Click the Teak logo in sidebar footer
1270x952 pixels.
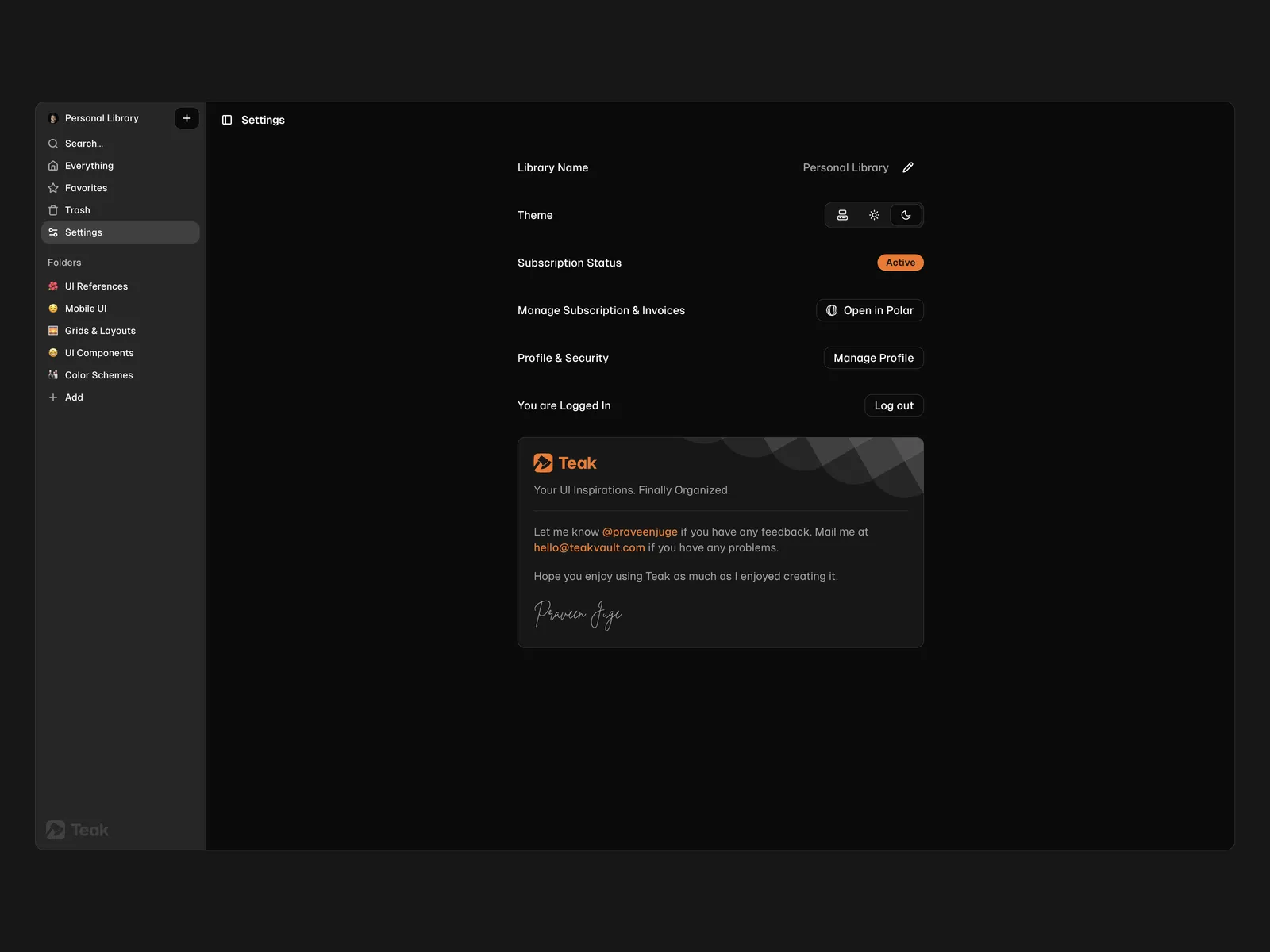point(77,830)
